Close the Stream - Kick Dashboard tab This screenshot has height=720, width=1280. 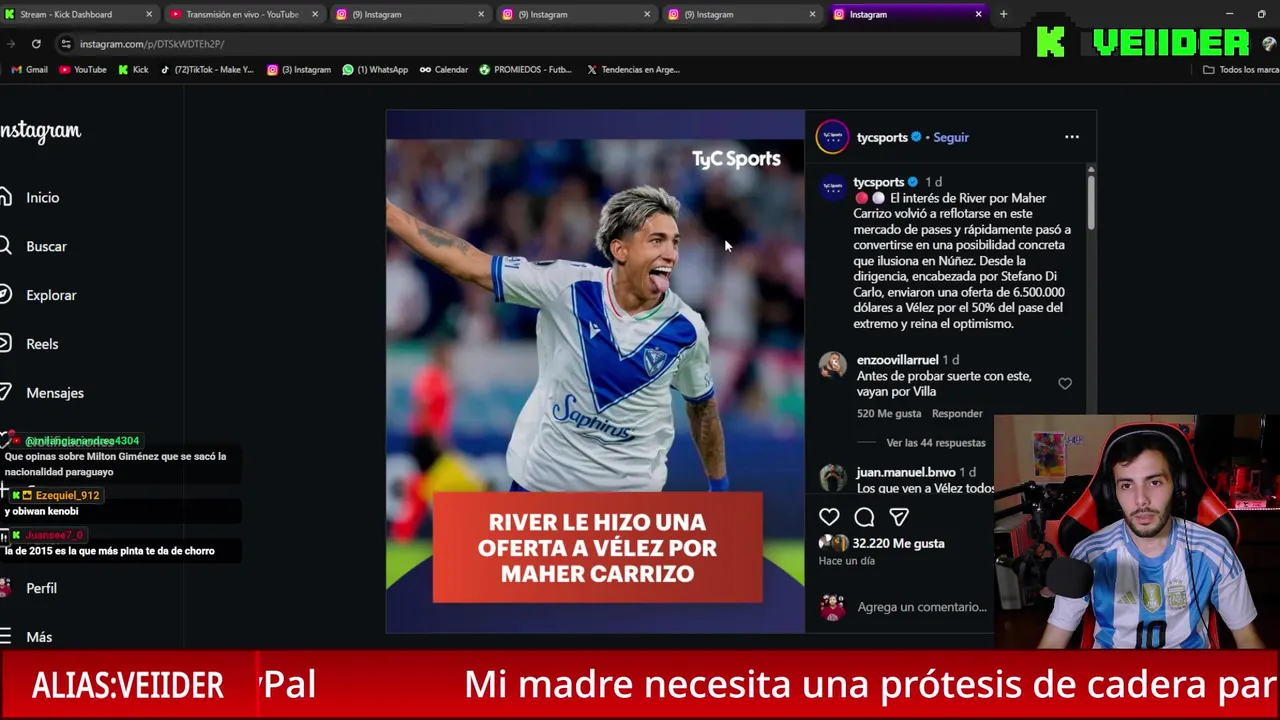(149, 14)
